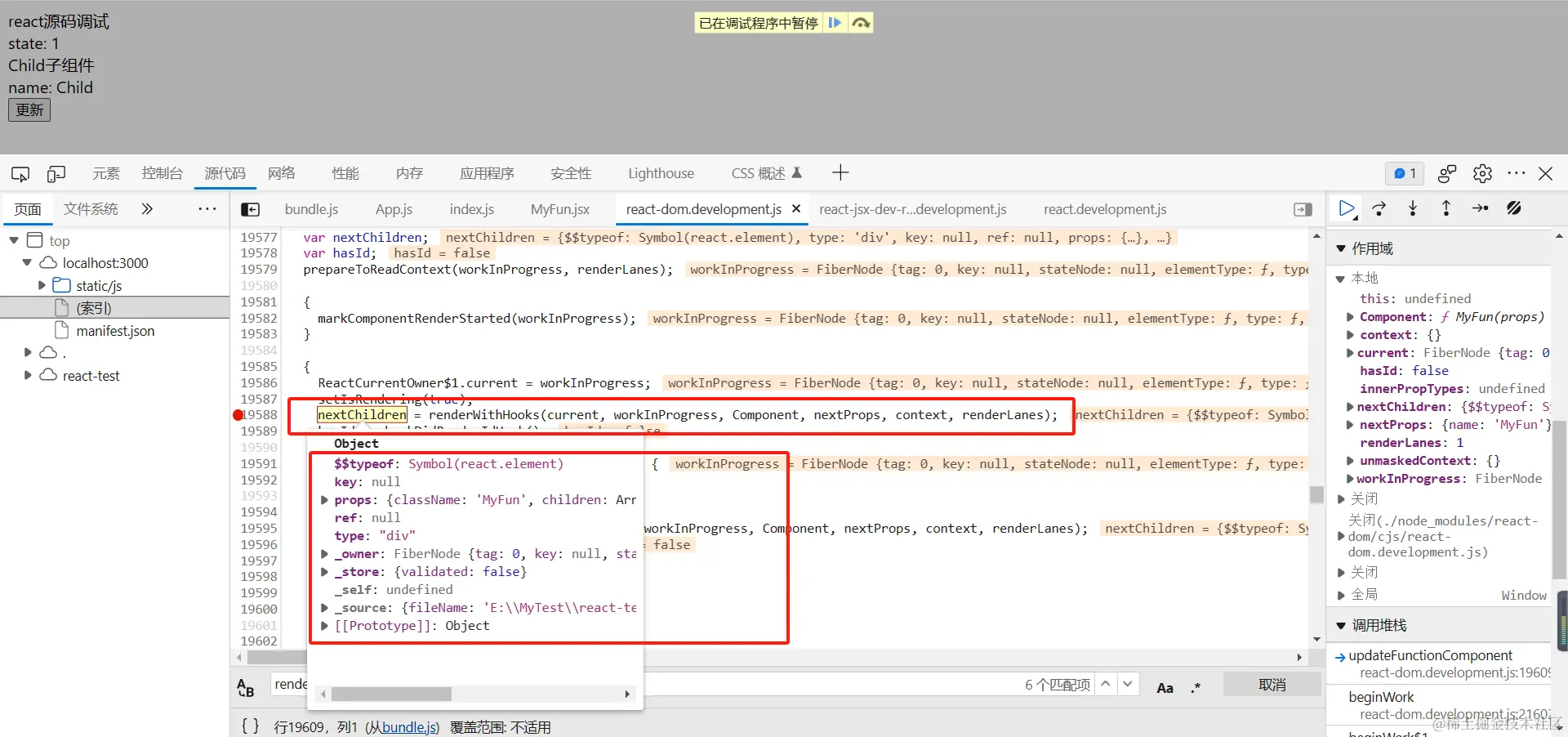This screenshot has width=1568, height=737.
Task: Step over using the paused overlay icon
Action: tap(861, 23)
